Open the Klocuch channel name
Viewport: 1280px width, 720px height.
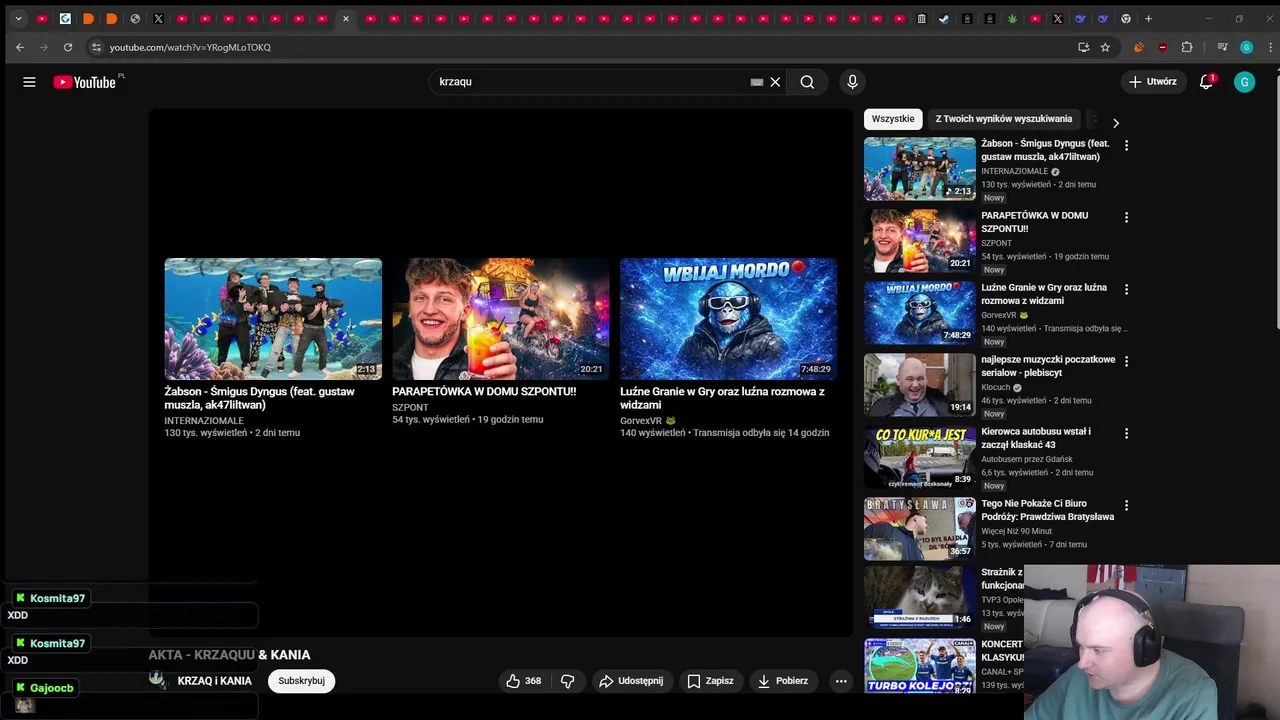996,387
